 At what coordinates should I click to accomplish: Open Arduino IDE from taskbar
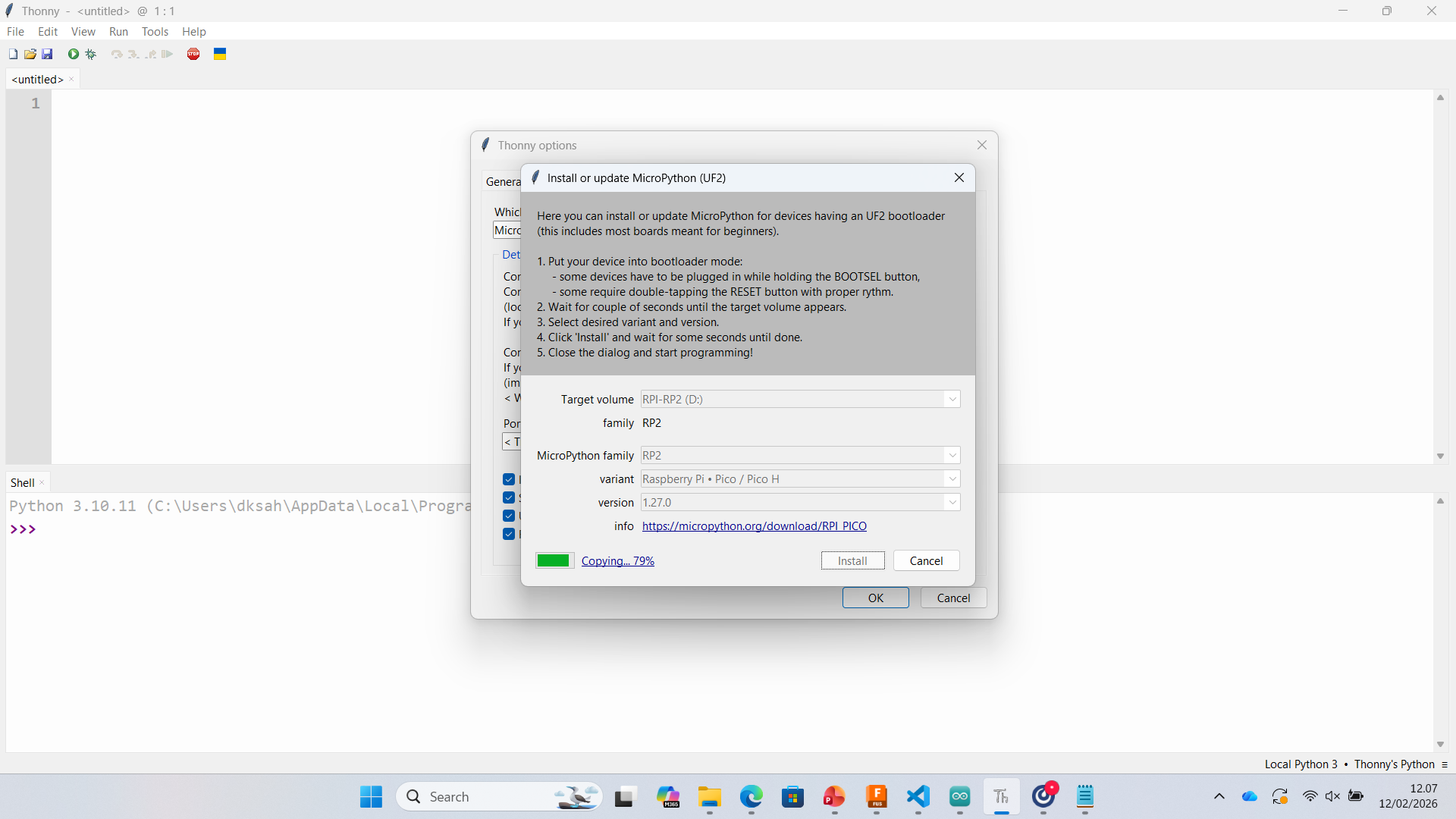pos(959,796)
